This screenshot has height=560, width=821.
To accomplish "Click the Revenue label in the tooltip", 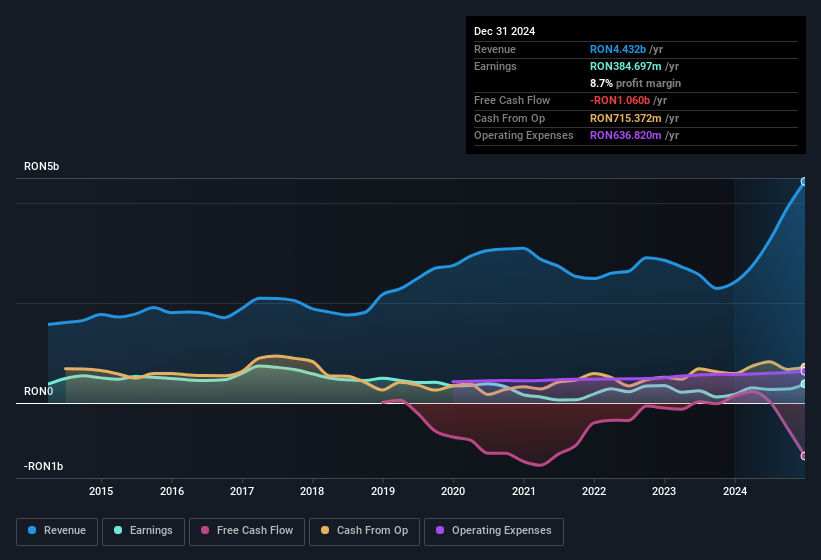I will click(495, 49).
